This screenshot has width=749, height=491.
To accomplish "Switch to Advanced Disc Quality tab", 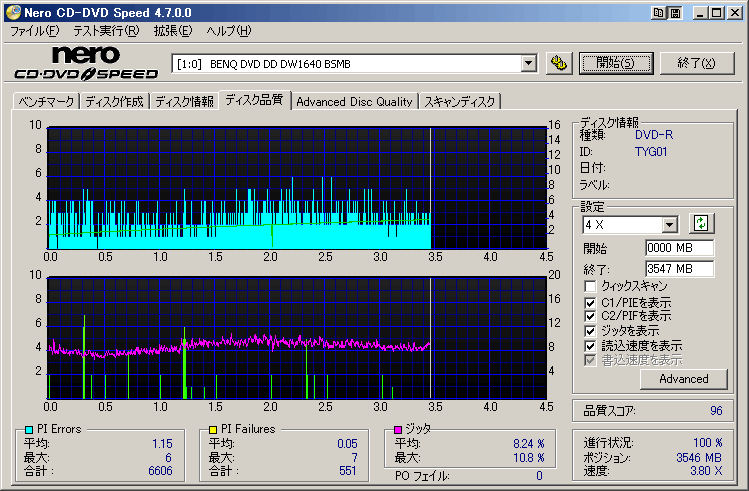I will click(354, 102).
